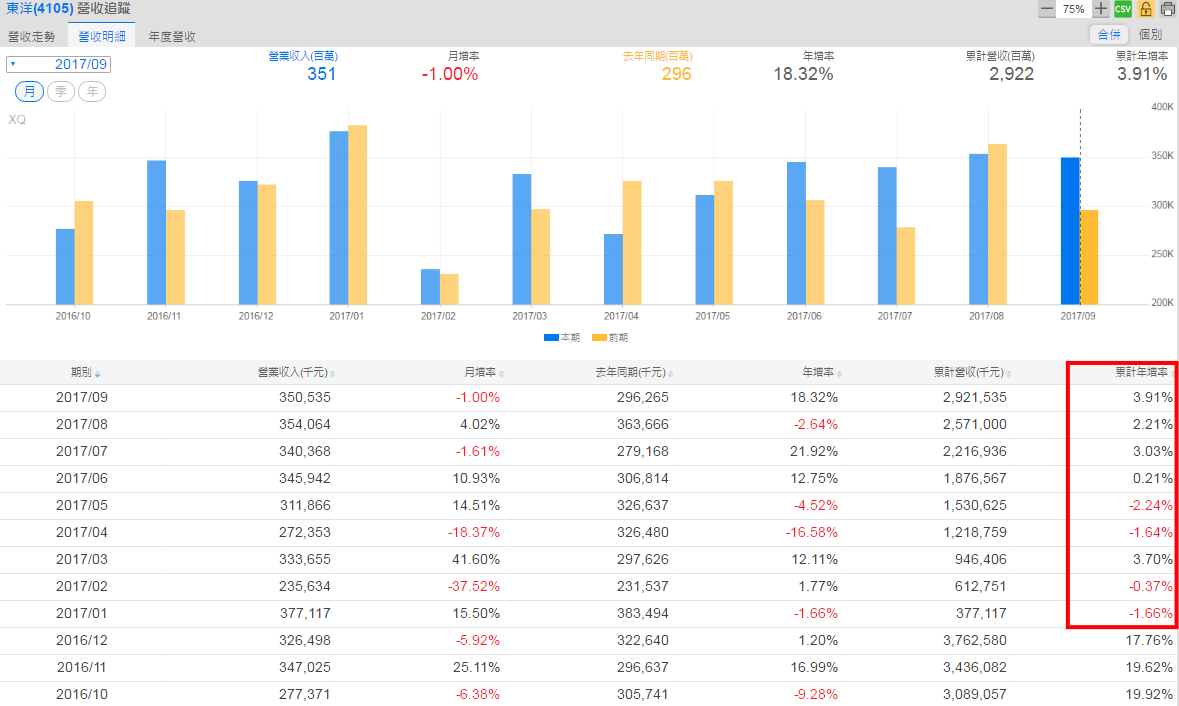The width and height of the screenshot is (1179, 706).
Task: Click monthly growth -37.52%
Action: tap(474, 587)
